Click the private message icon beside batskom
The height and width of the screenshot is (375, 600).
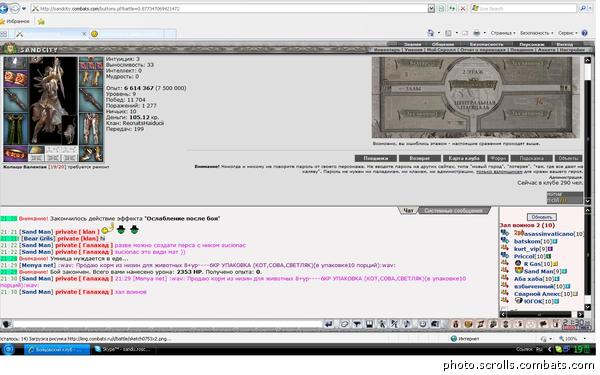coord(505,241)
